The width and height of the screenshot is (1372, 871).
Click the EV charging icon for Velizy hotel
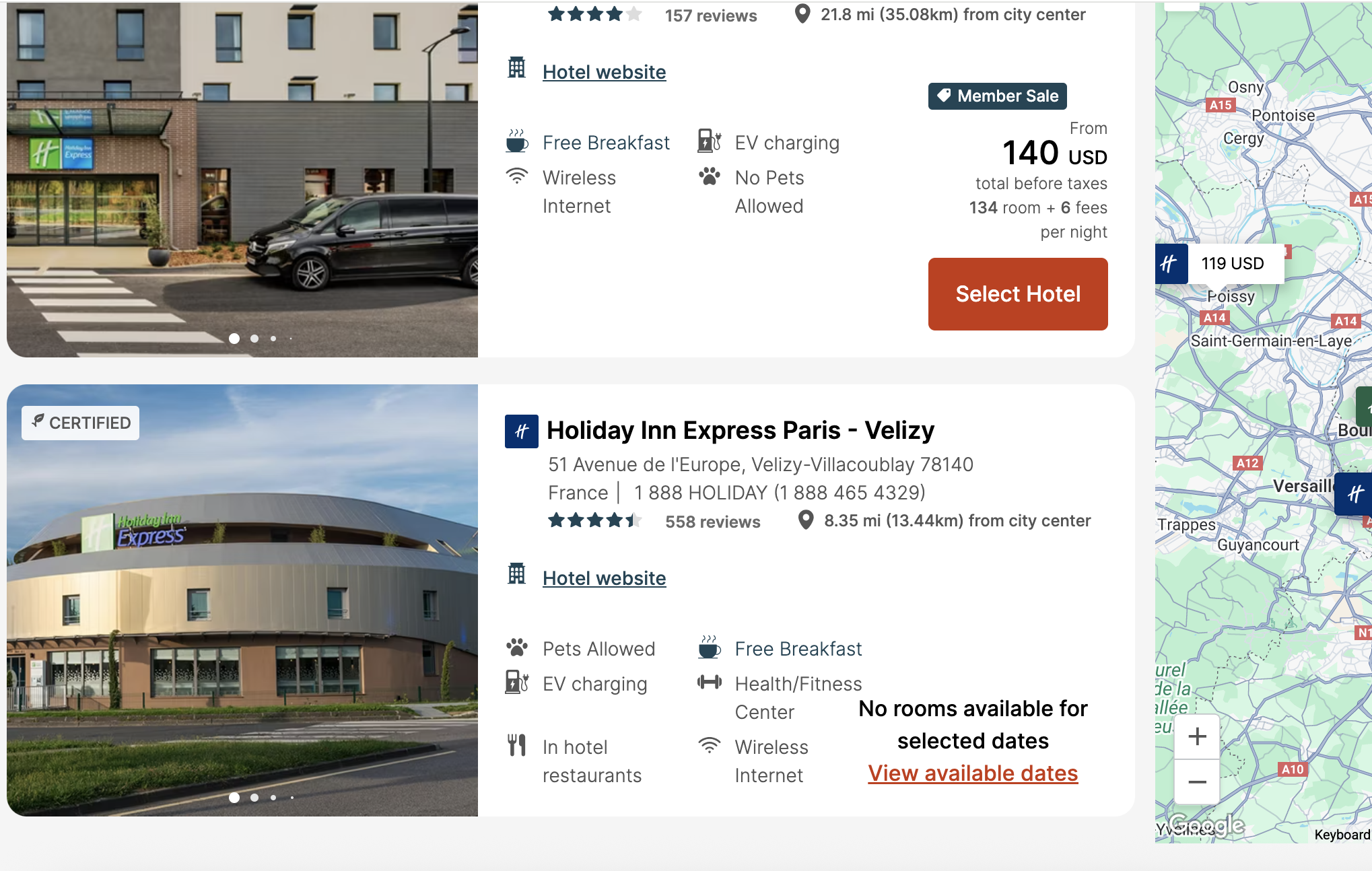(514, 682)
